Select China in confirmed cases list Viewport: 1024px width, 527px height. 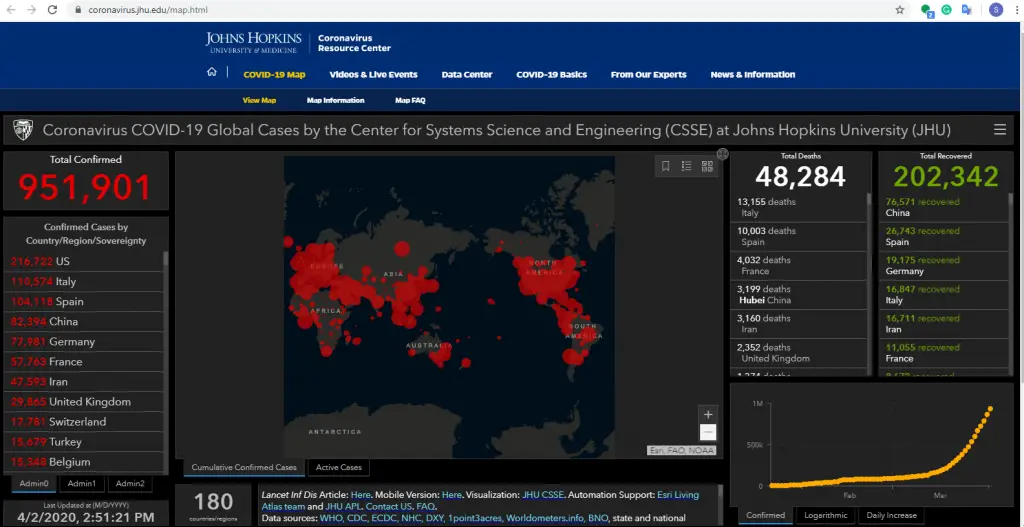tap(84, 321)
